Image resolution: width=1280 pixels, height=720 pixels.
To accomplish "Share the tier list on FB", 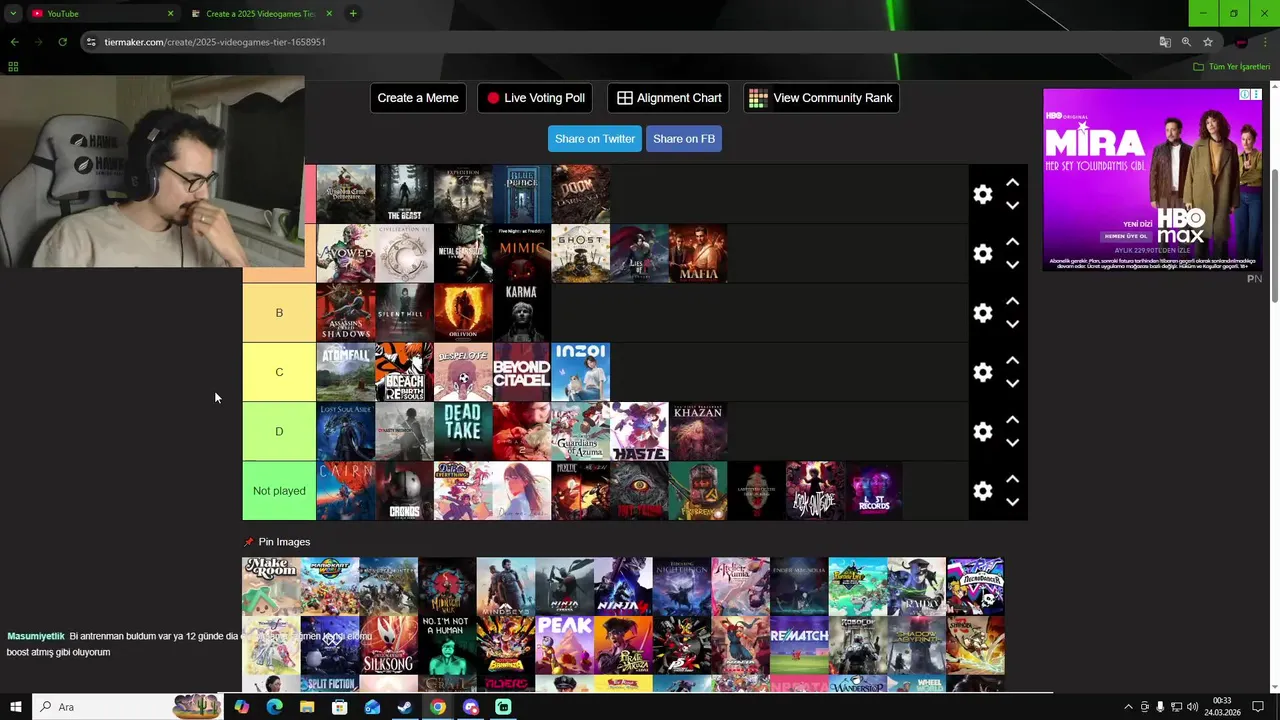I will click(684, 139).
